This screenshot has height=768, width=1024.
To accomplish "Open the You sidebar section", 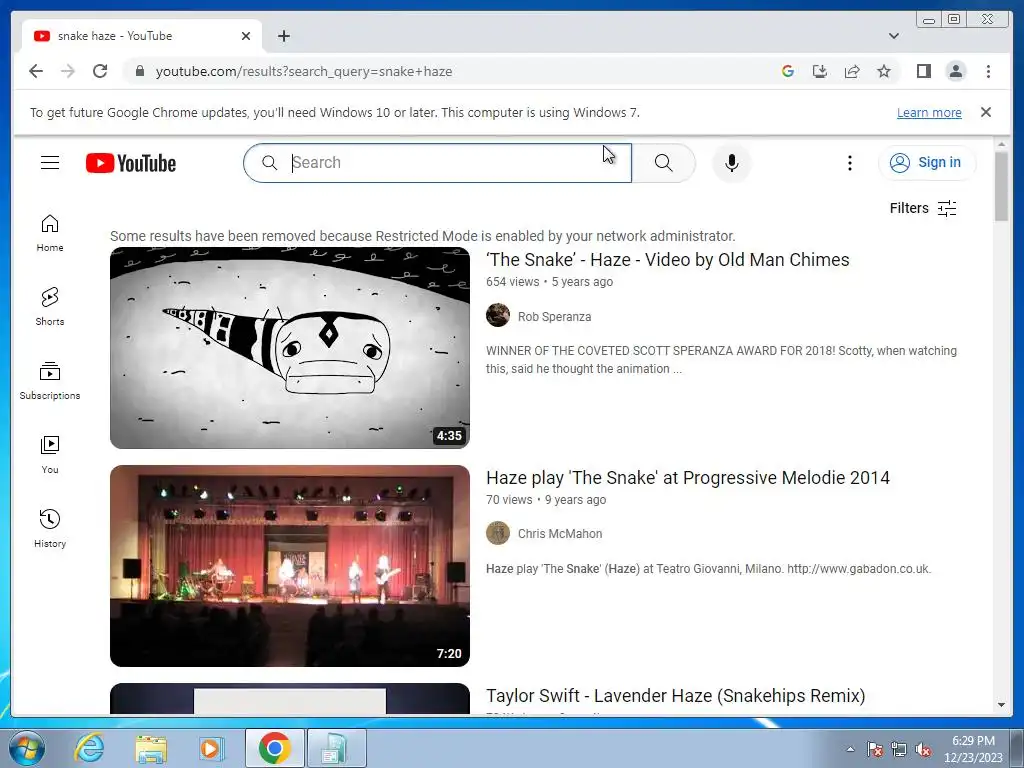I will click(x=50, y=455).
